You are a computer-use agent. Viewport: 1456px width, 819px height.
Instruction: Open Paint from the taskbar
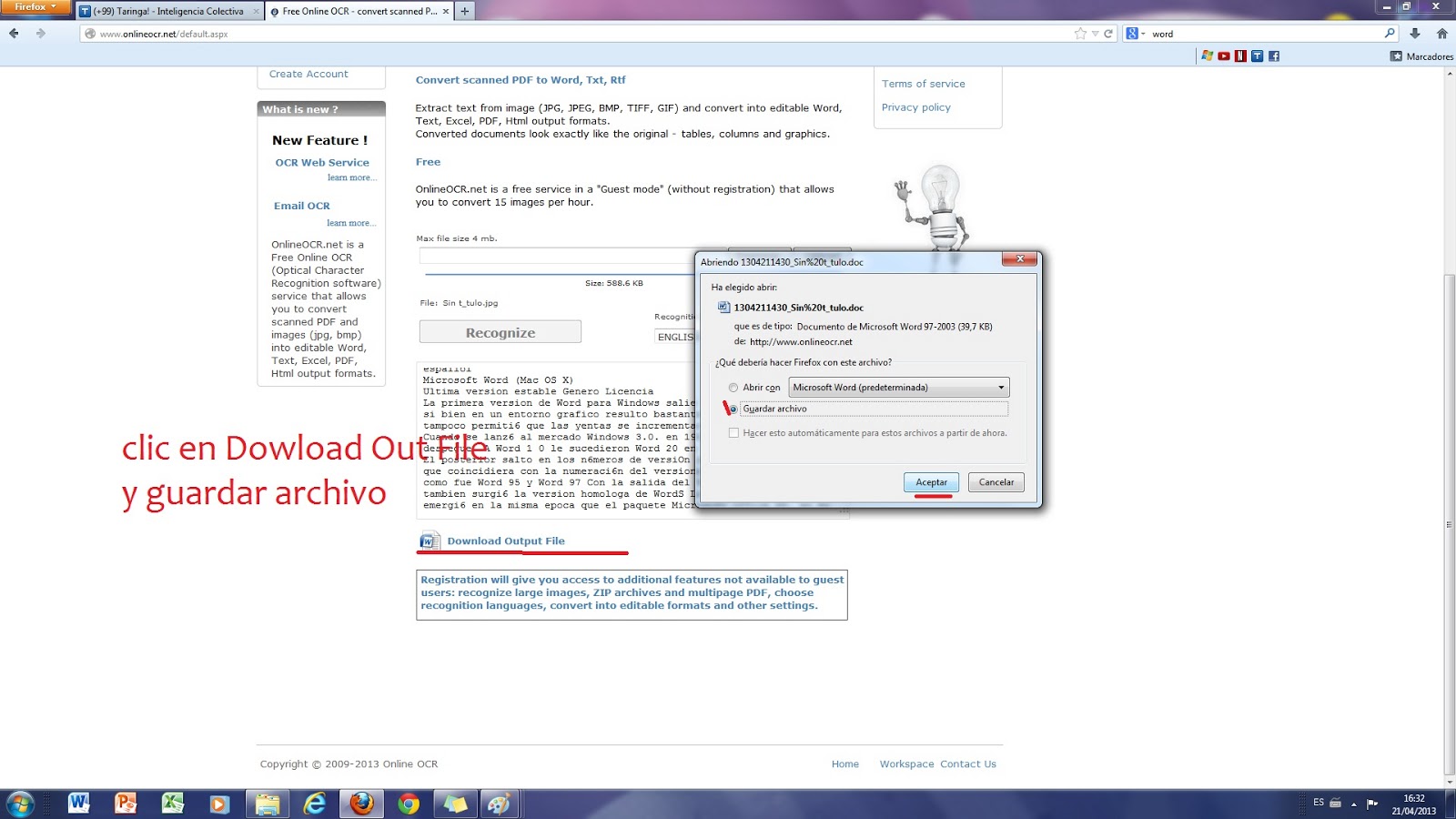pyautogui.click(x=499, y=804)
